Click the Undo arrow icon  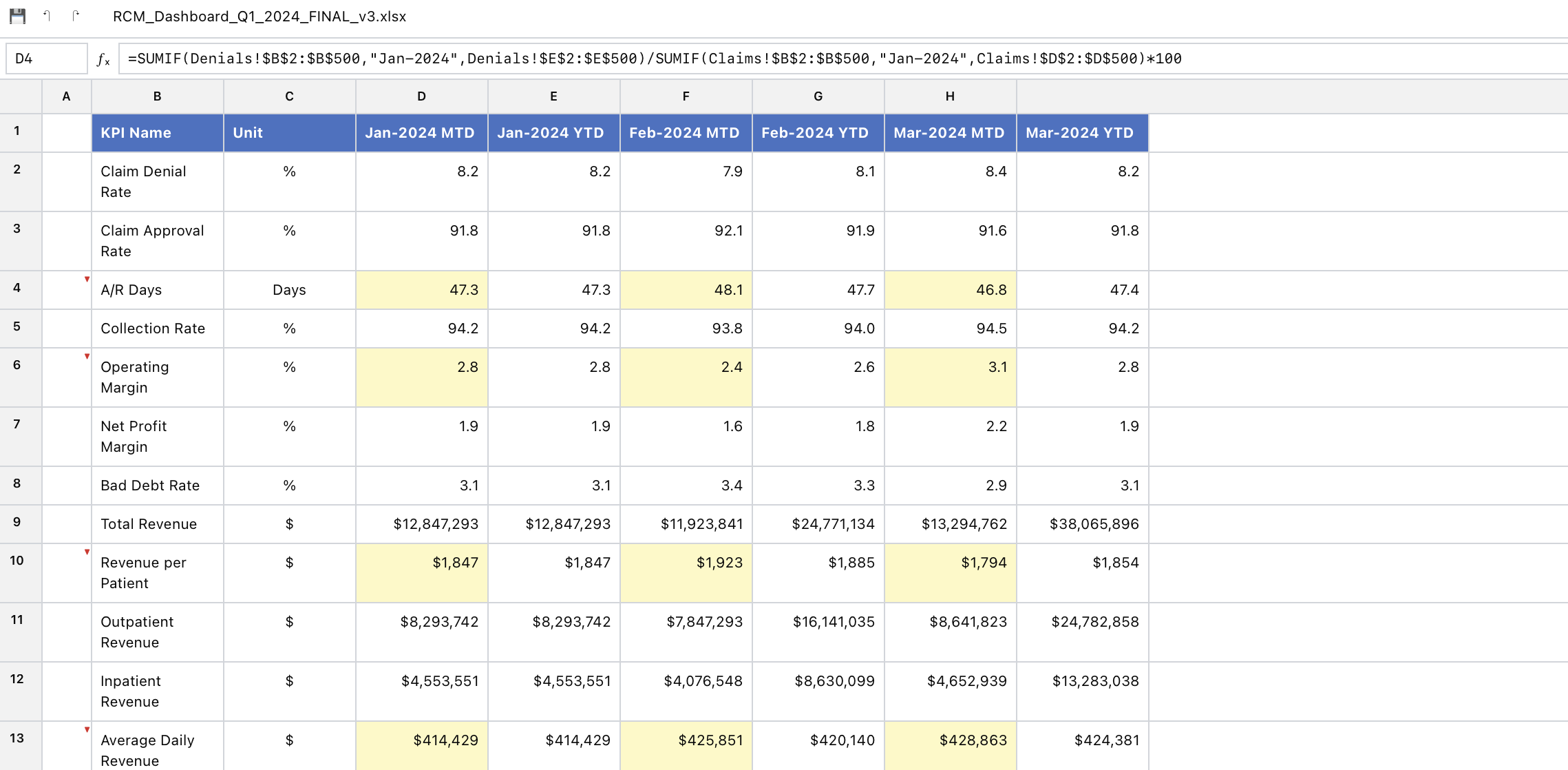(46, 16)
